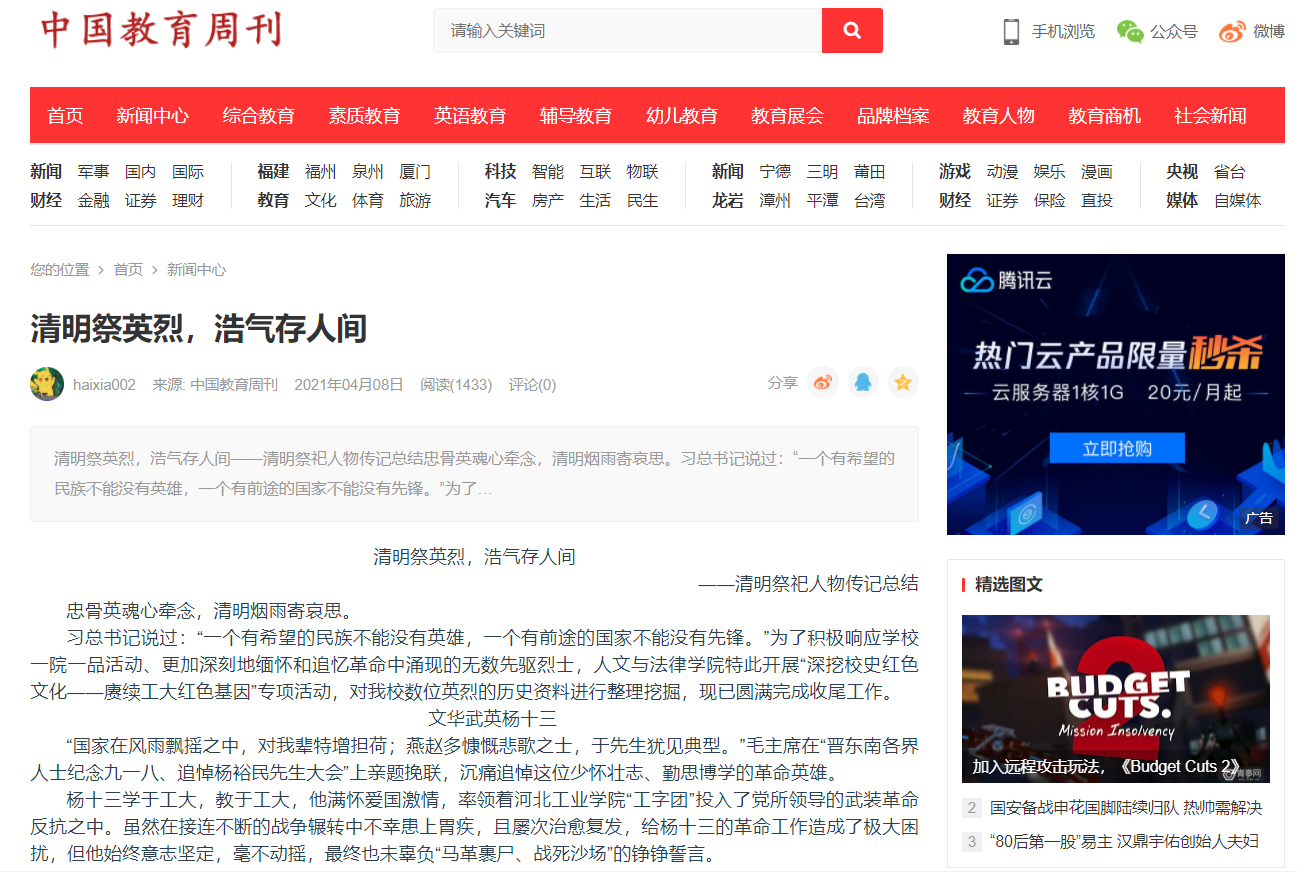
Task: Open the WeChat 公众号 icon
Action: 1130,31
